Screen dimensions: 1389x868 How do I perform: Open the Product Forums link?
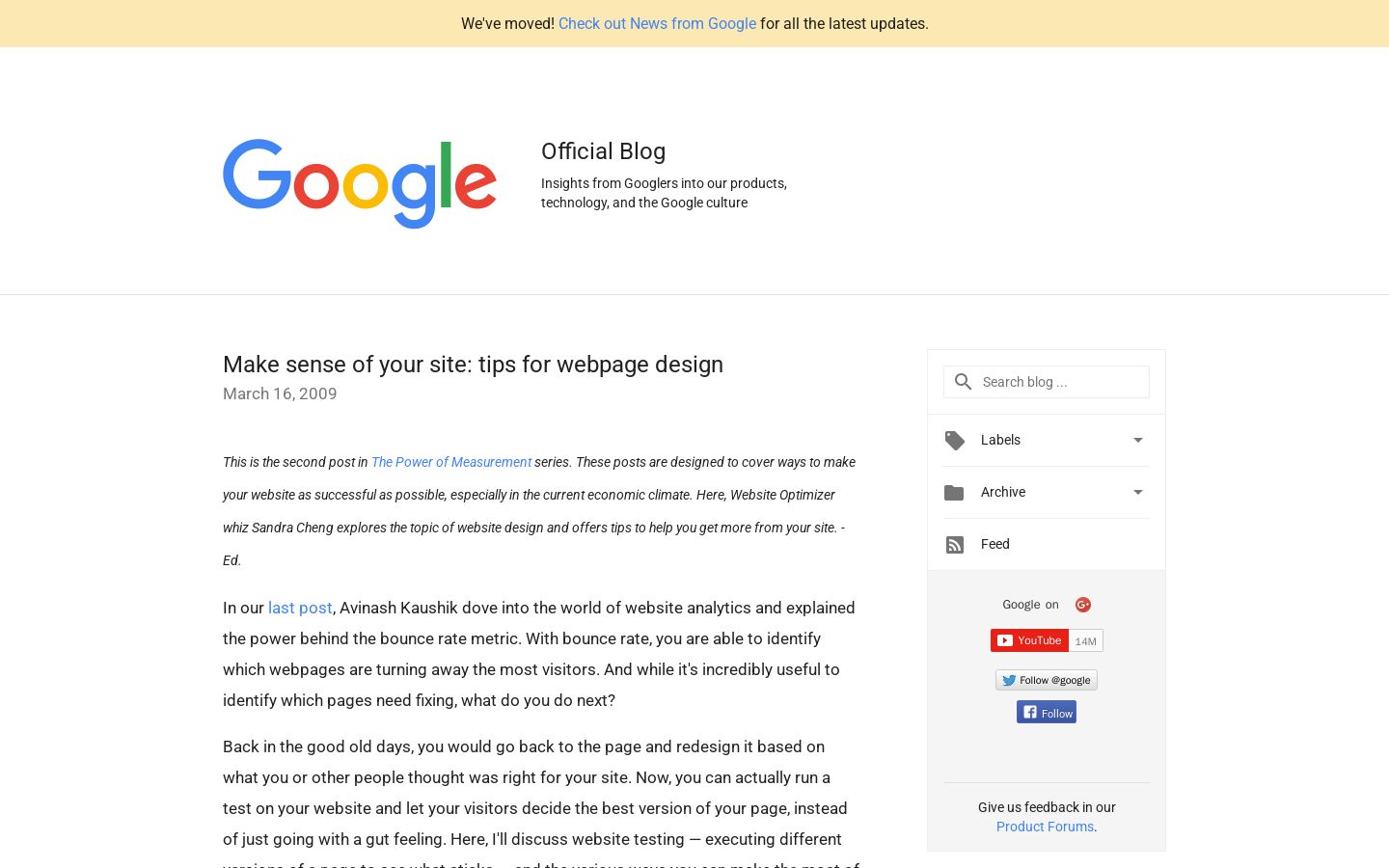point(1045,827)
